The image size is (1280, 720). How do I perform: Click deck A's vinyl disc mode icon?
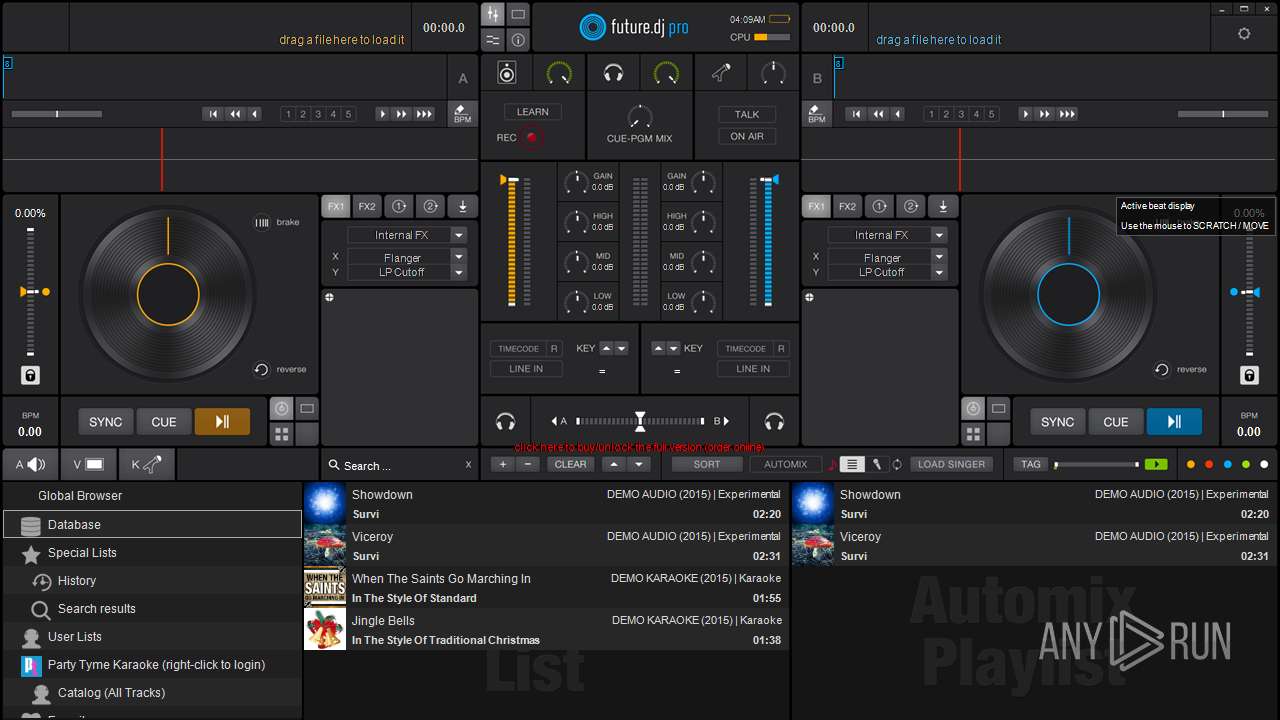click(x=281, y=408)
